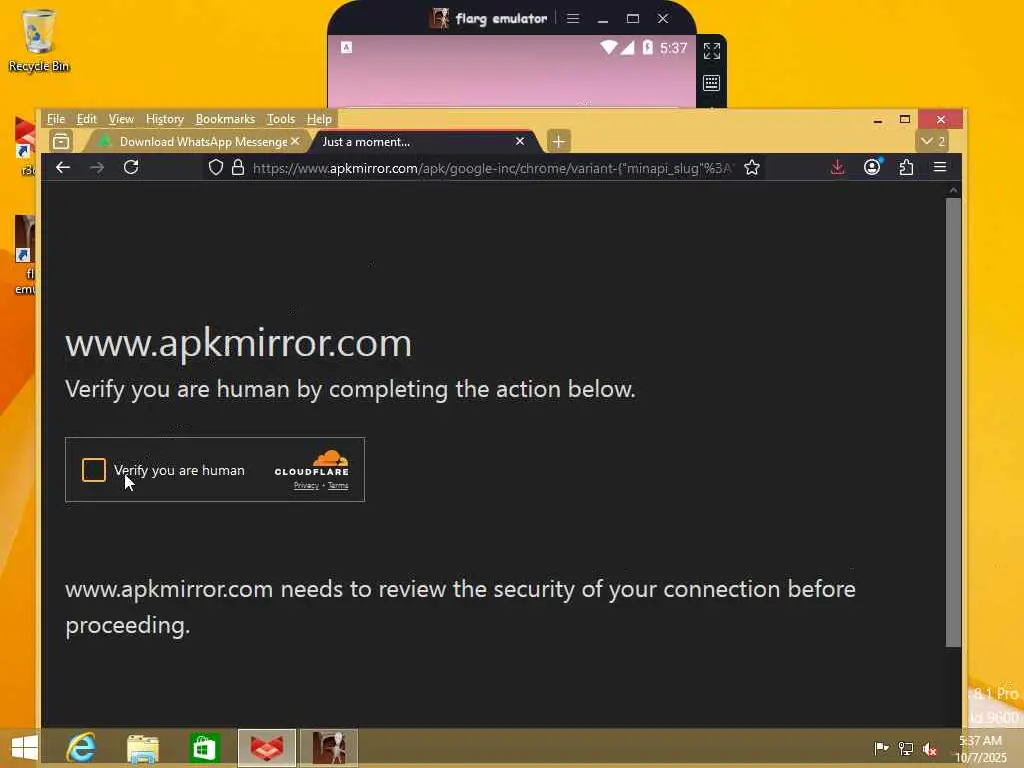Maximize the browser window

(905, 120)
